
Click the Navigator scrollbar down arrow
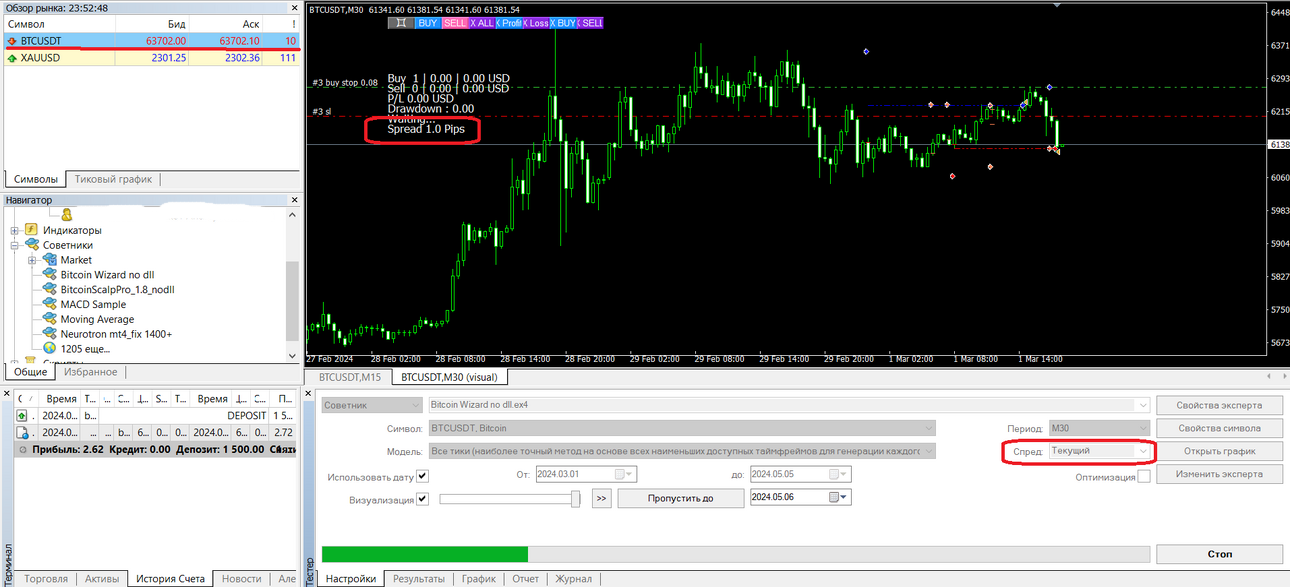(292, 355)
